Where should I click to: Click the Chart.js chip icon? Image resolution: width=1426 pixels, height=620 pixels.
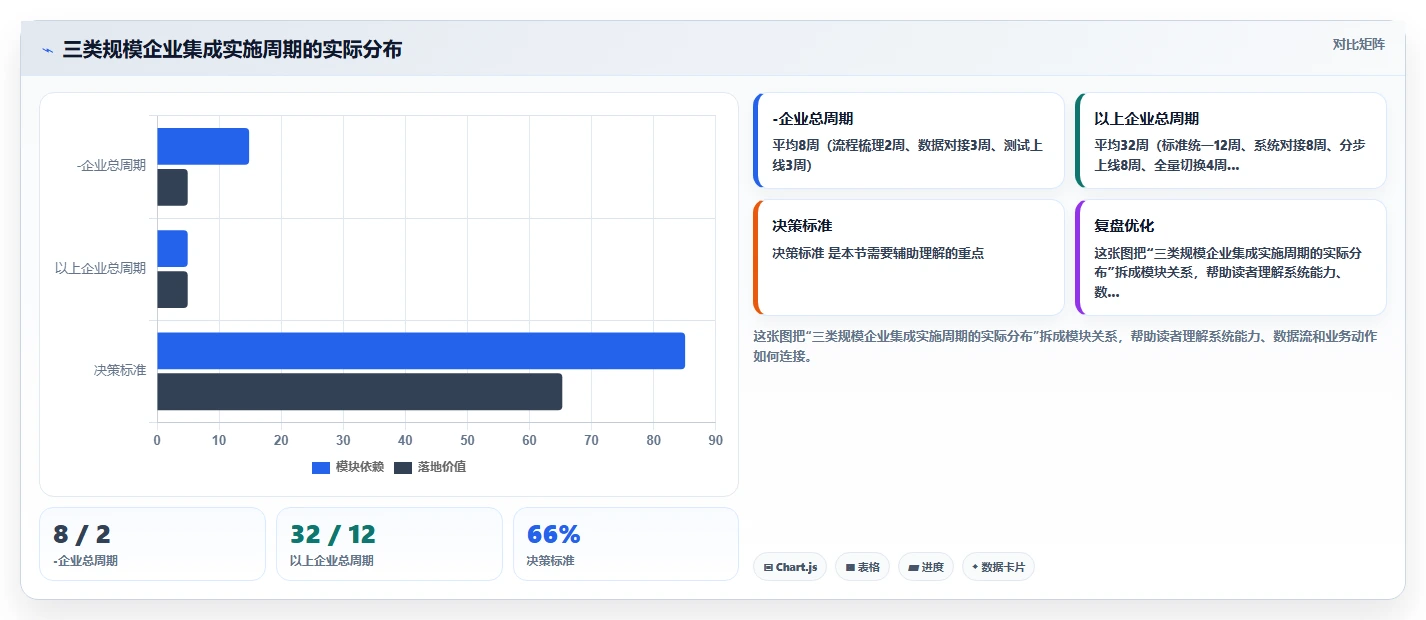[768, 567]
